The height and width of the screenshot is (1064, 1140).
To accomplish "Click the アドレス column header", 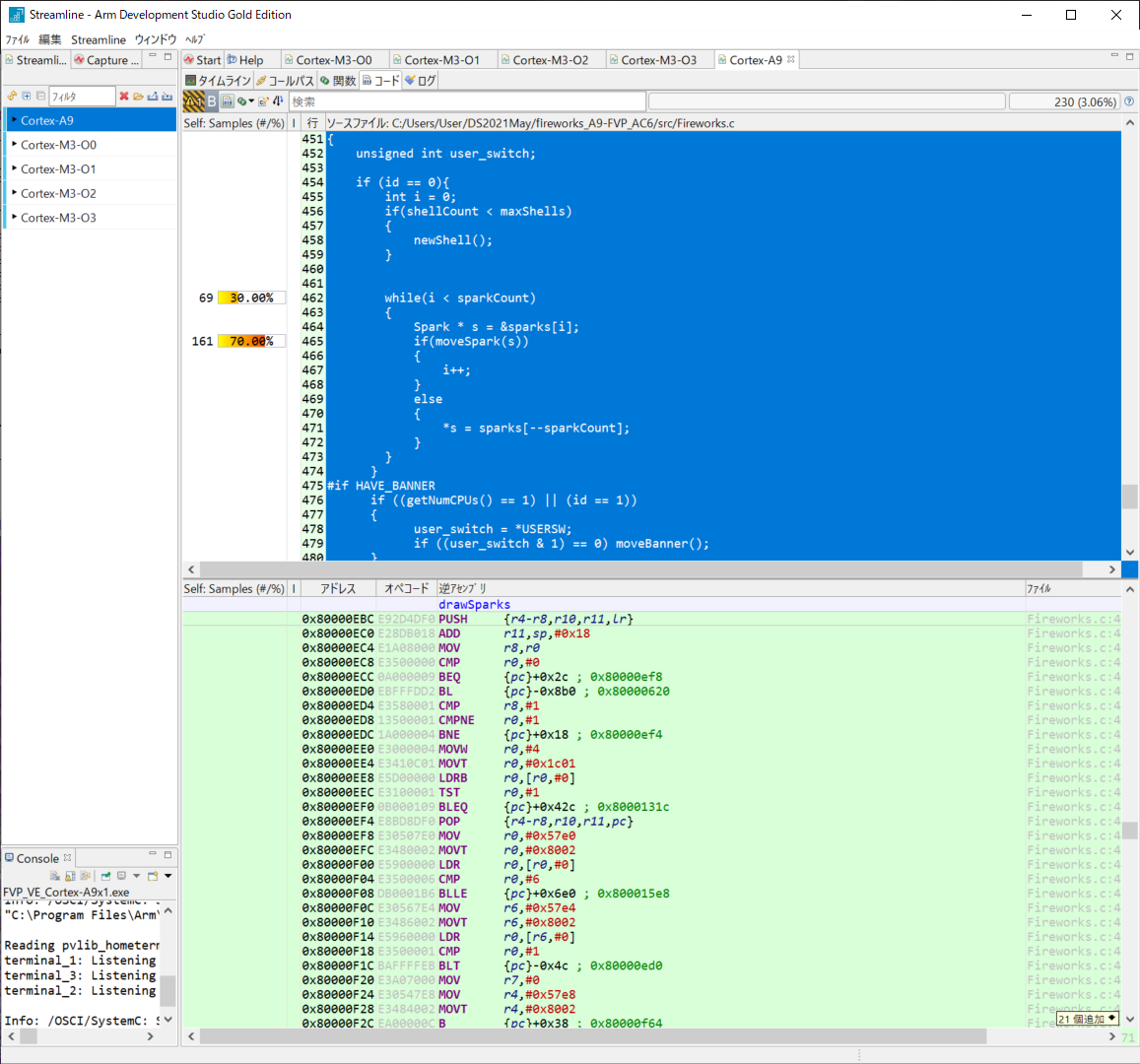I will coord(338,589).
